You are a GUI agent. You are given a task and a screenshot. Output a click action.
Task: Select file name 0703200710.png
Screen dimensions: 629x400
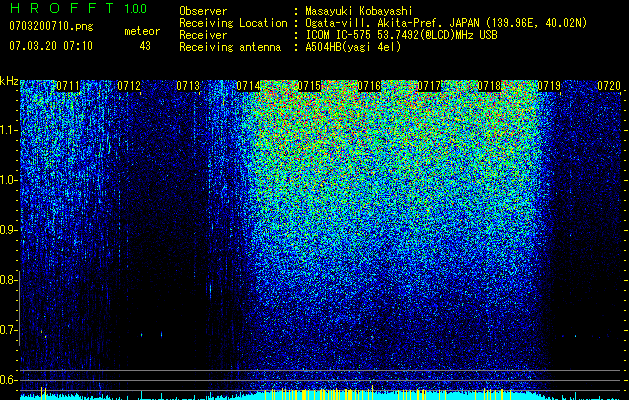click(x=51, y=27)
